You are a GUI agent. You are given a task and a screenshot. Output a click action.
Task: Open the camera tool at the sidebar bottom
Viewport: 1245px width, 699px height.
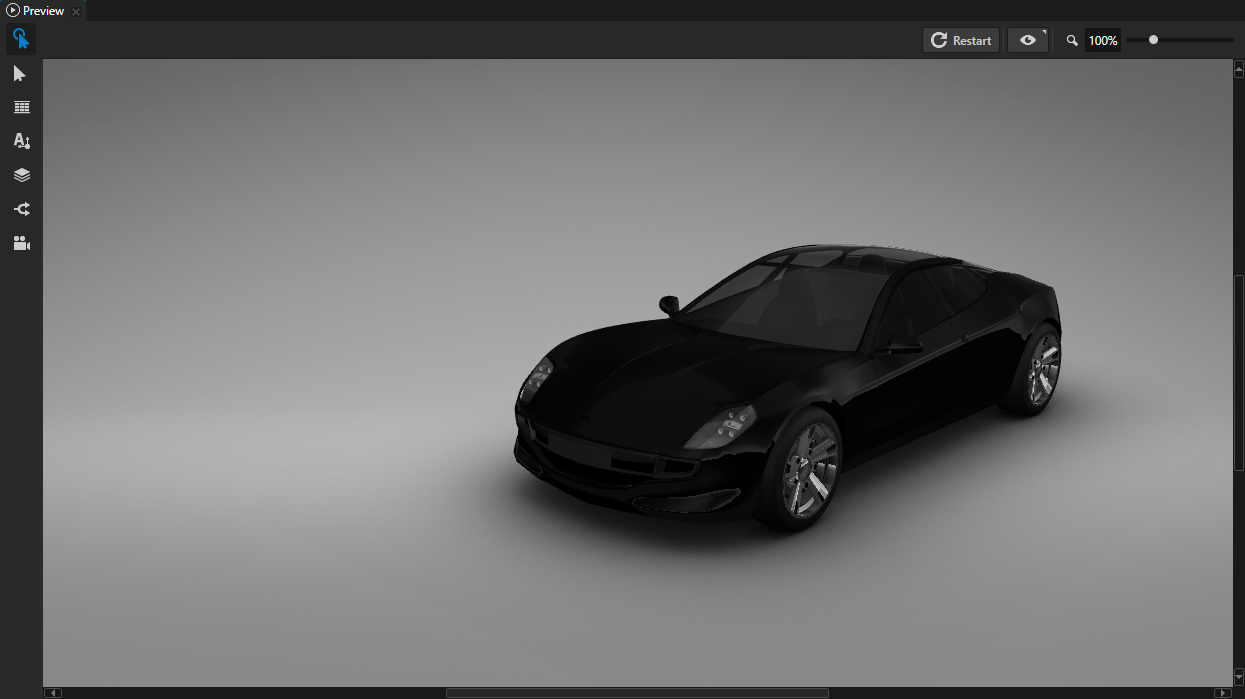21,242
